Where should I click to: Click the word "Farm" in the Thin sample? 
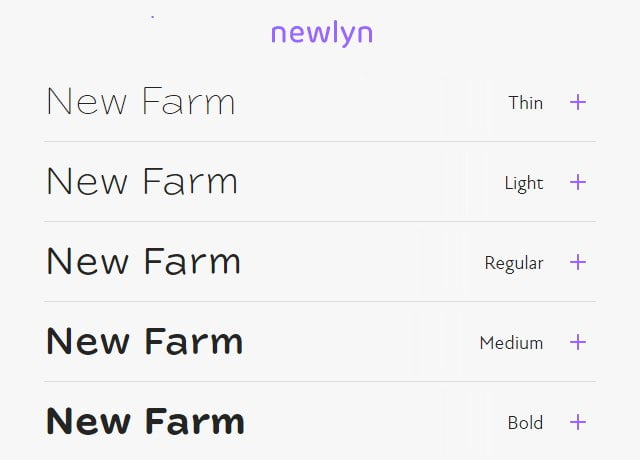[x=188, y=102]
